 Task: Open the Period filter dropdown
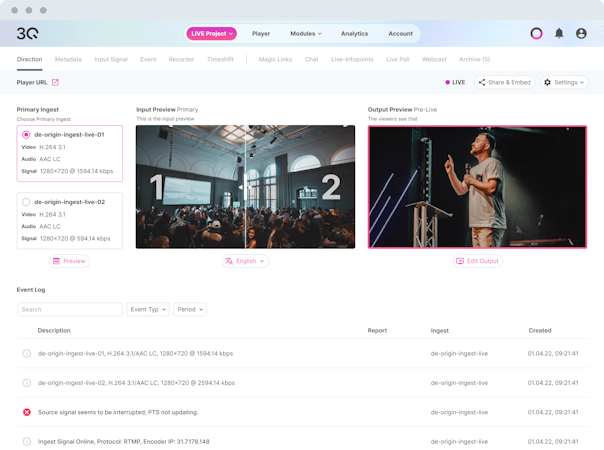pyautogui.click(x=190, y=309)
